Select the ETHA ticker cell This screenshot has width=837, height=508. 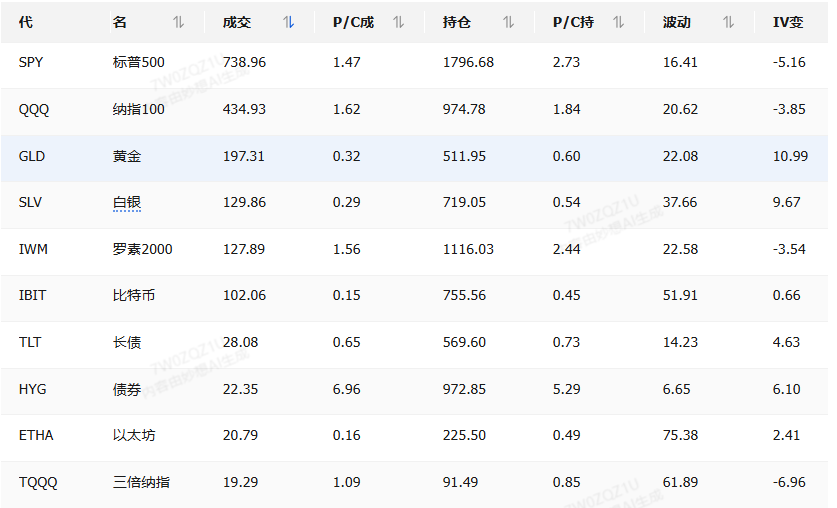coord(36,436)
